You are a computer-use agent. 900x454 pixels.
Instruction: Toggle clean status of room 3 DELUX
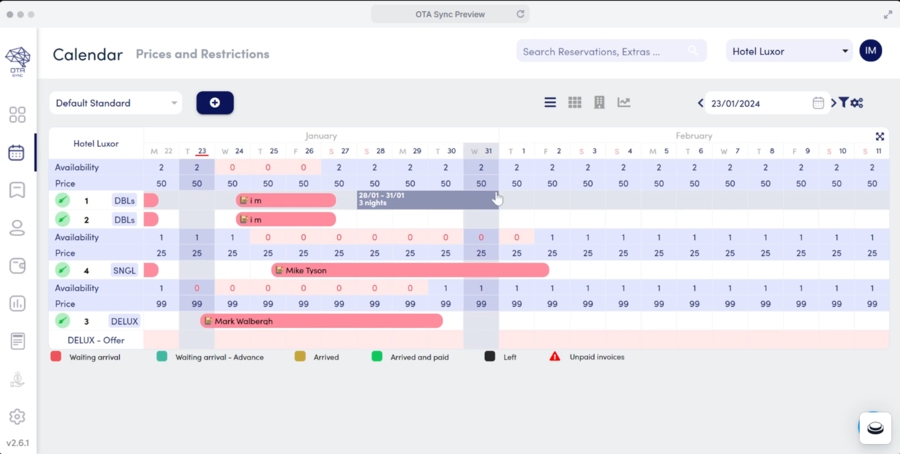point(62,321)
